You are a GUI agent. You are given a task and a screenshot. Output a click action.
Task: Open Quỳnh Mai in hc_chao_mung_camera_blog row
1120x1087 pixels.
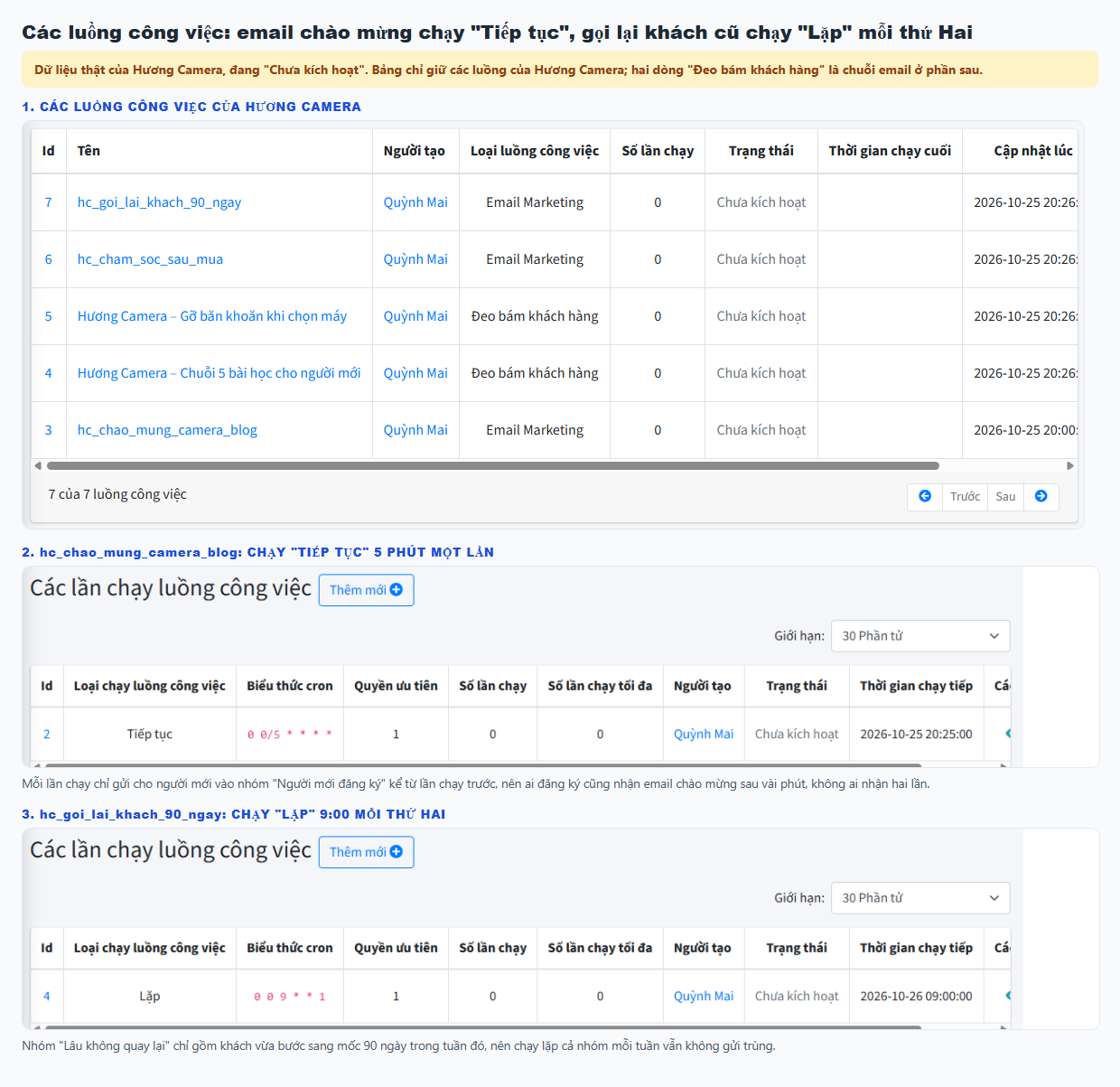coord(415,430)
